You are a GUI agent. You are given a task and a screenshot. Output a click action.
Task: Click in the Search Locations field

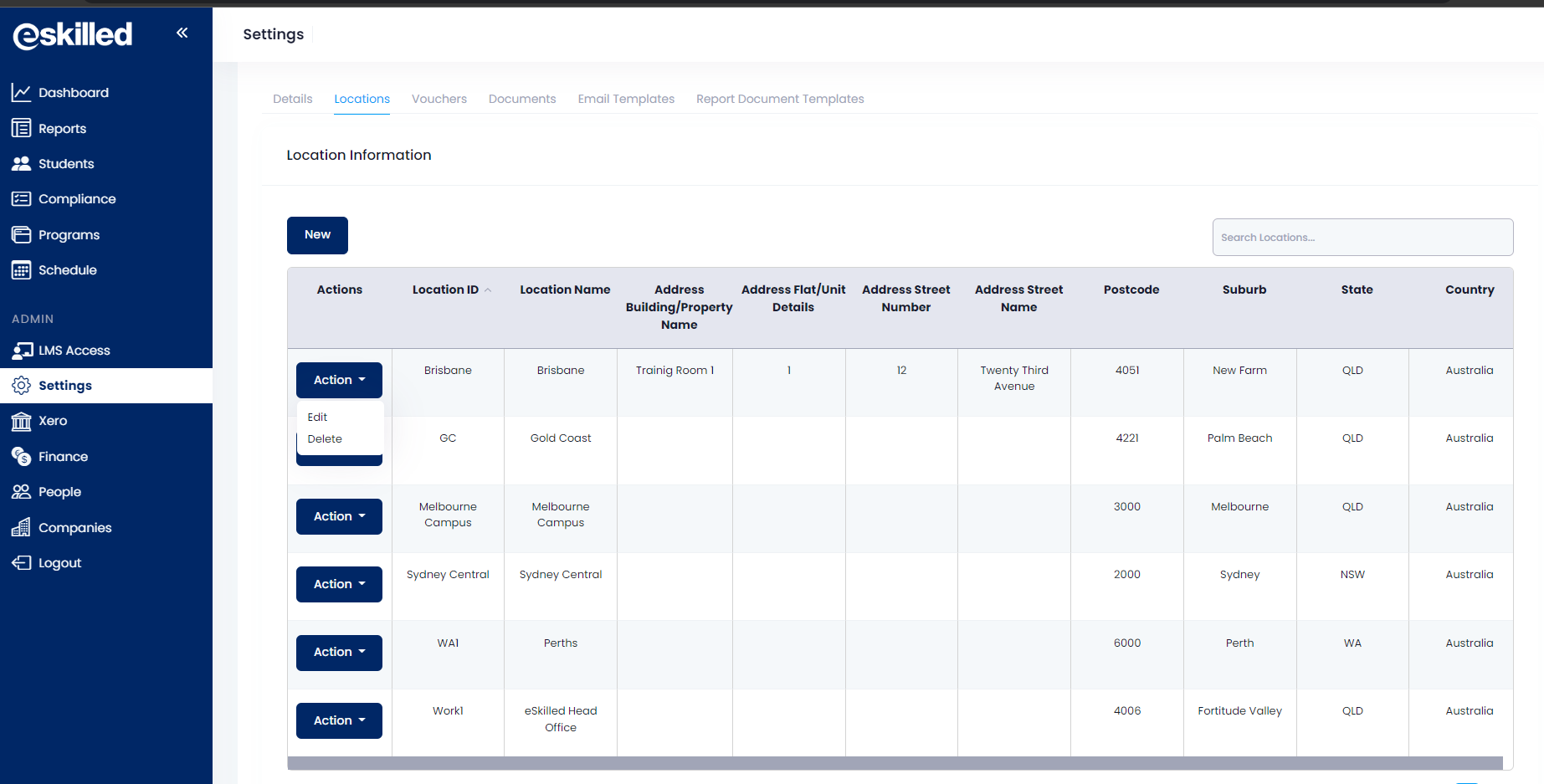coord(1362,238)
